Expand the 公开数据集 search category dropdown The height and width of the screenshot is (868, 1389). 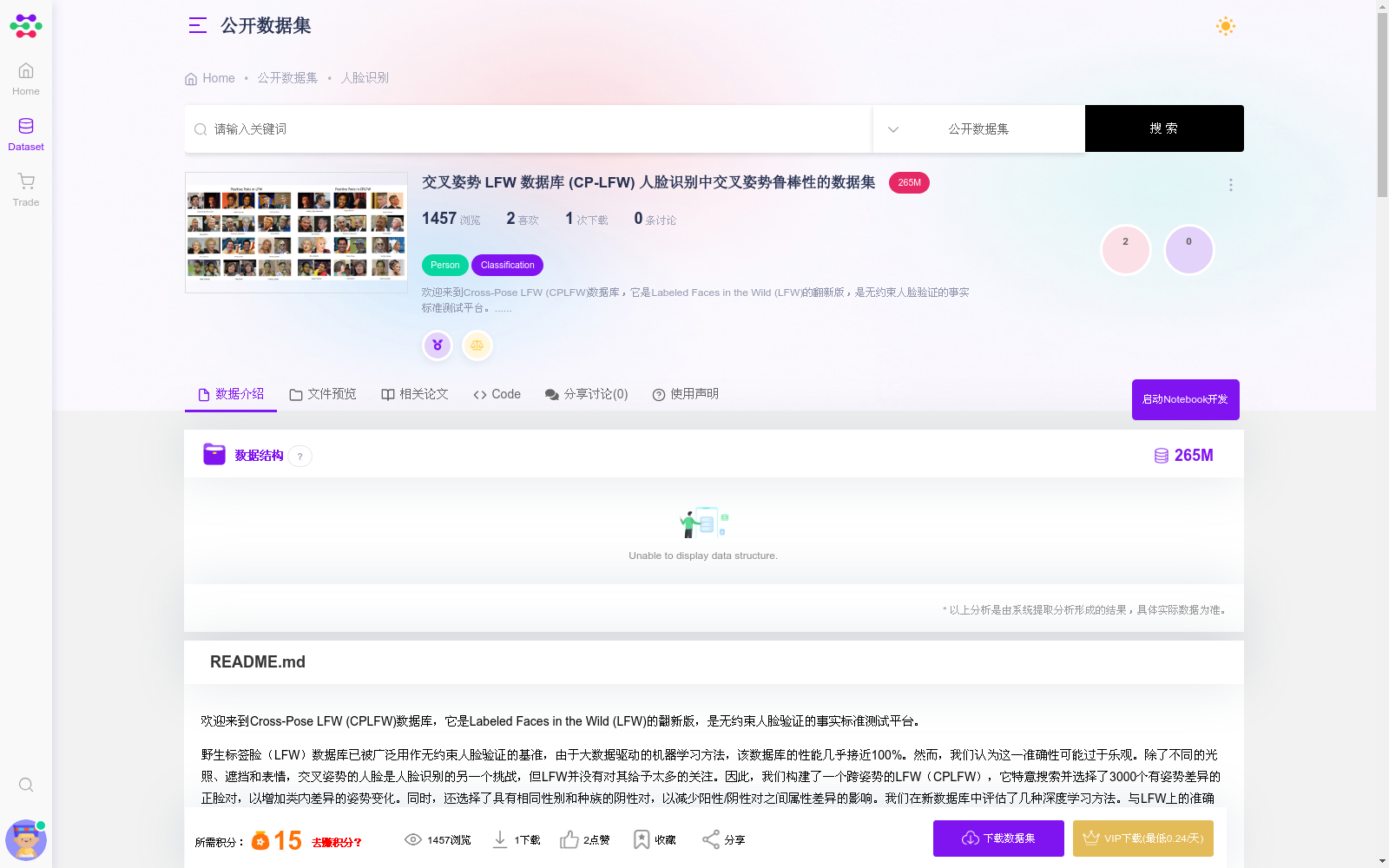(x=978, y=128)
